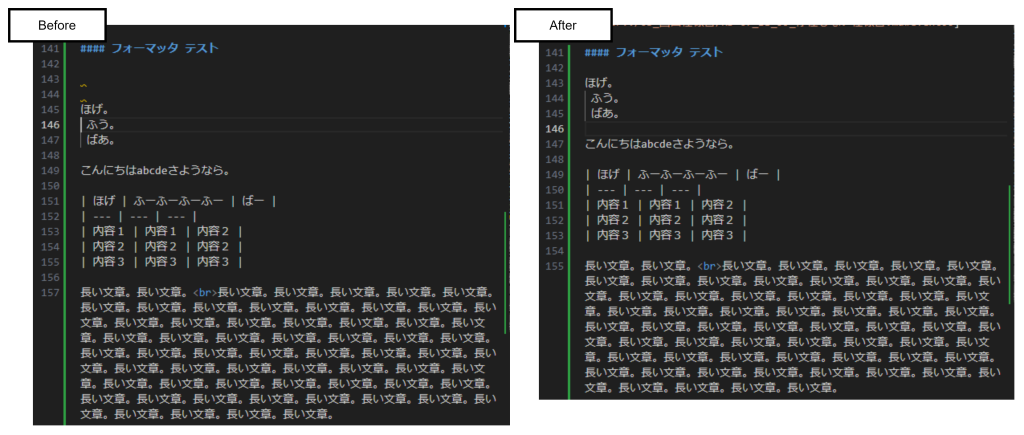Select line number 145 in Before editor
Image resolution: width=1024 pixels, height=435 pixels.
pyautogui.click(x=50, y=110)
